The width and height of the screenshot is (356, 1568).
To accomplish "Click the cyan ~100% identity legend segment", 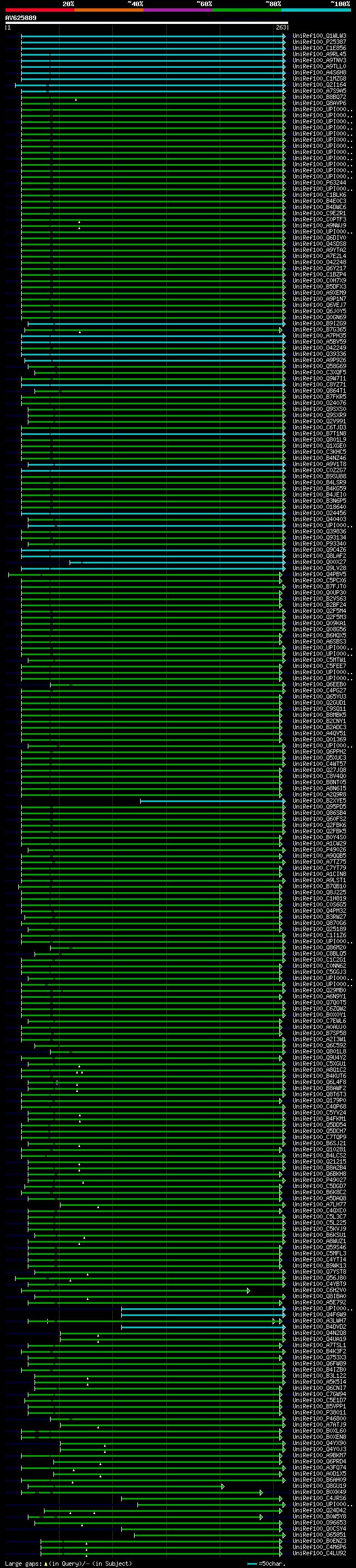I will [316, 10].
